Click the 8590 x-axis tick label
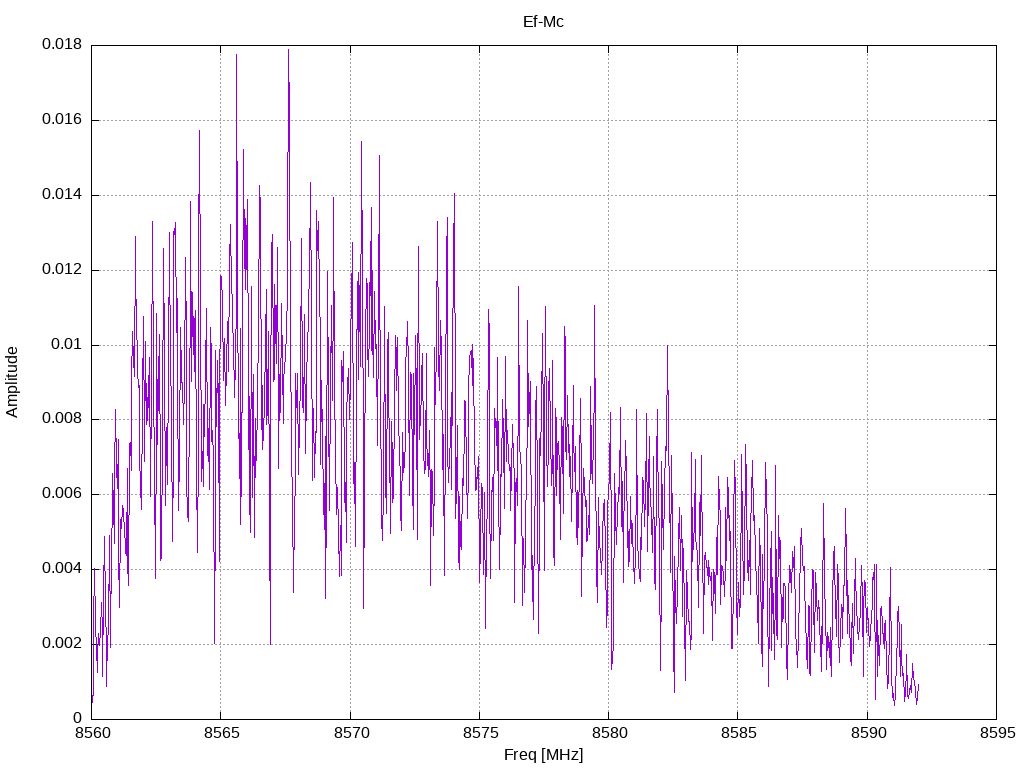1024x768 pixels. (867, 733)
